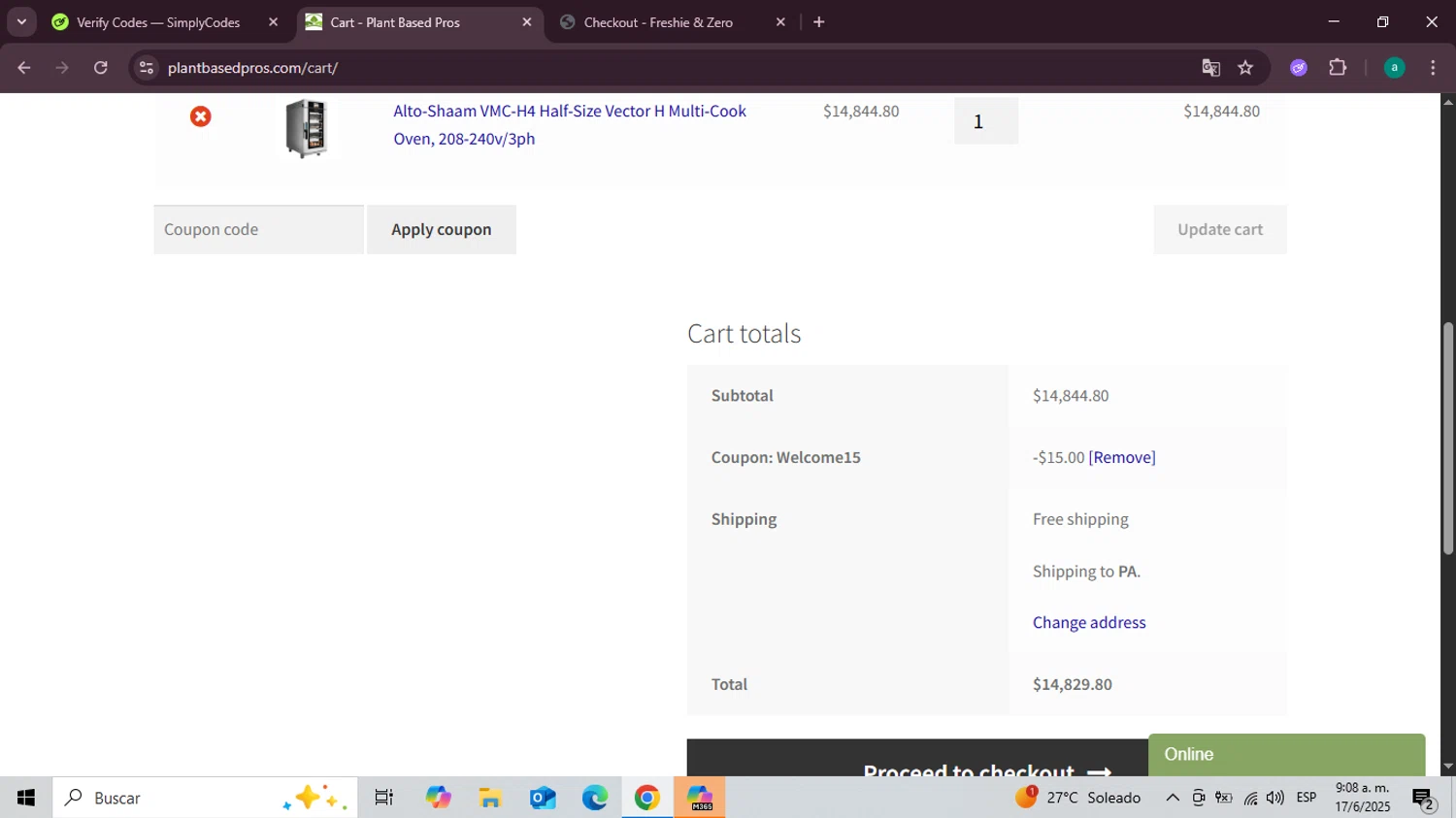Open the Chrome profile avatar

(1394, 68)
